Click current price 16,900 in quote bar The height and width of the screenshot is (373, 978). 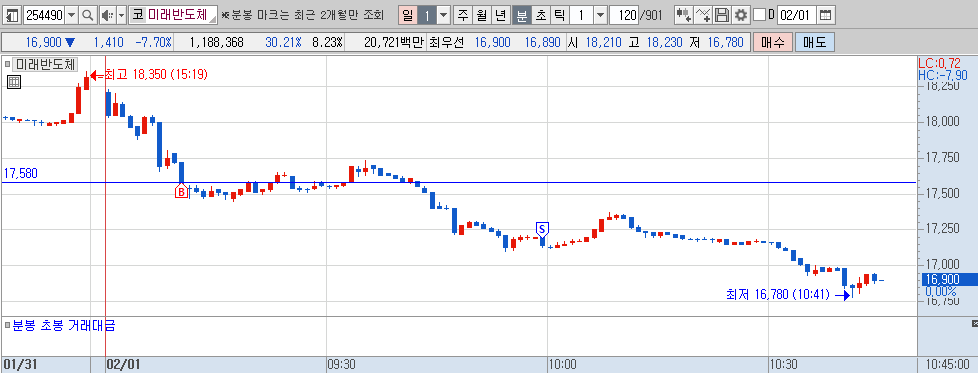point(44,42)
